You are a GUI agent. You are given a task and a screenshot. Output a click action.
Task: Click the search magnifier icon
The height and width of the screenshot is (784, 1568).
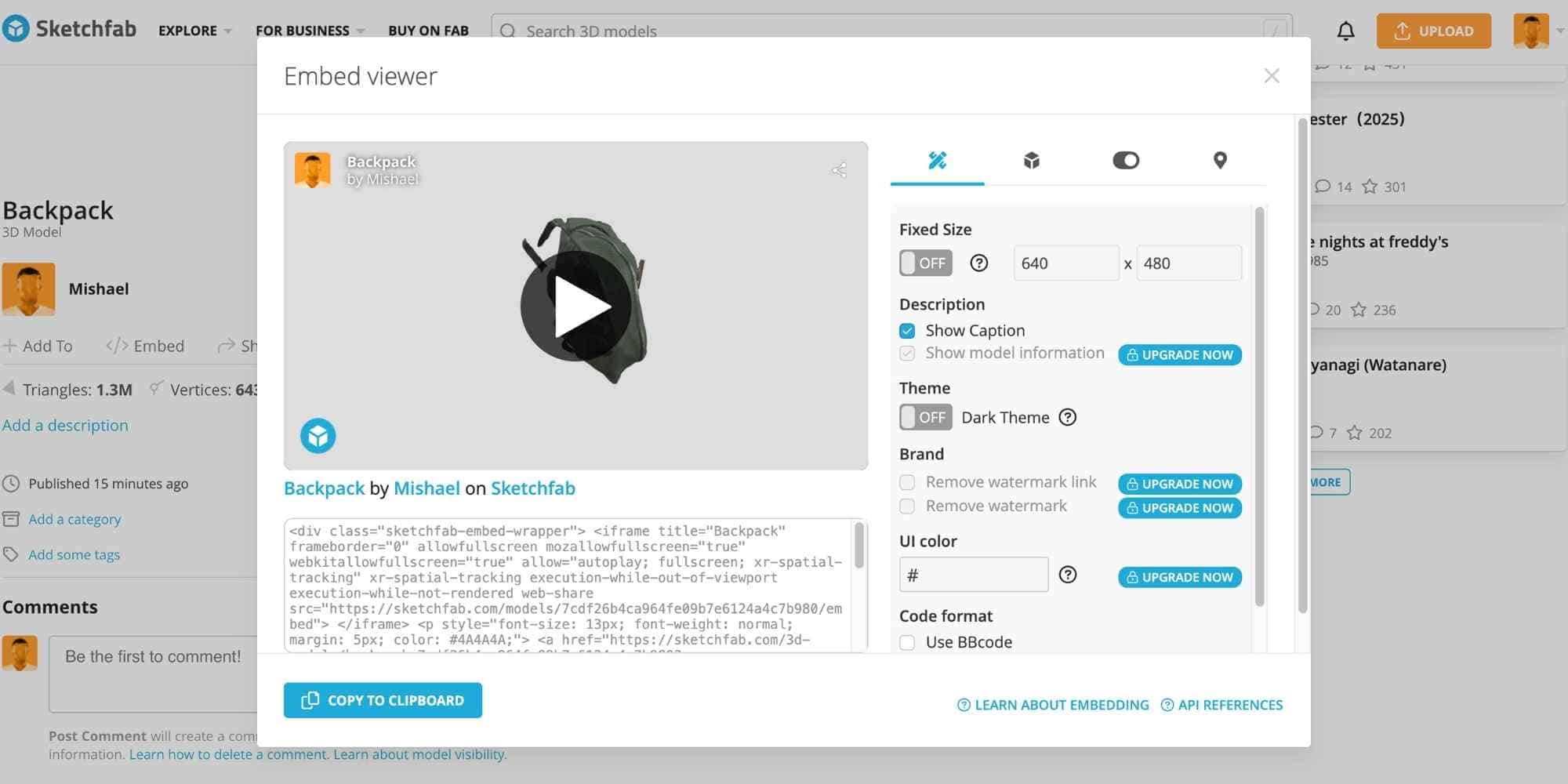click(508, 31)
